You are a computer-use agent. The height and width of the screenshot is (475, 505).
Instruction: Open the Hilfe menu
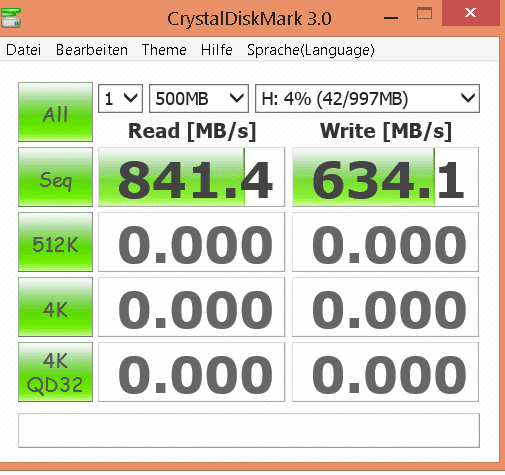point(216,50)
